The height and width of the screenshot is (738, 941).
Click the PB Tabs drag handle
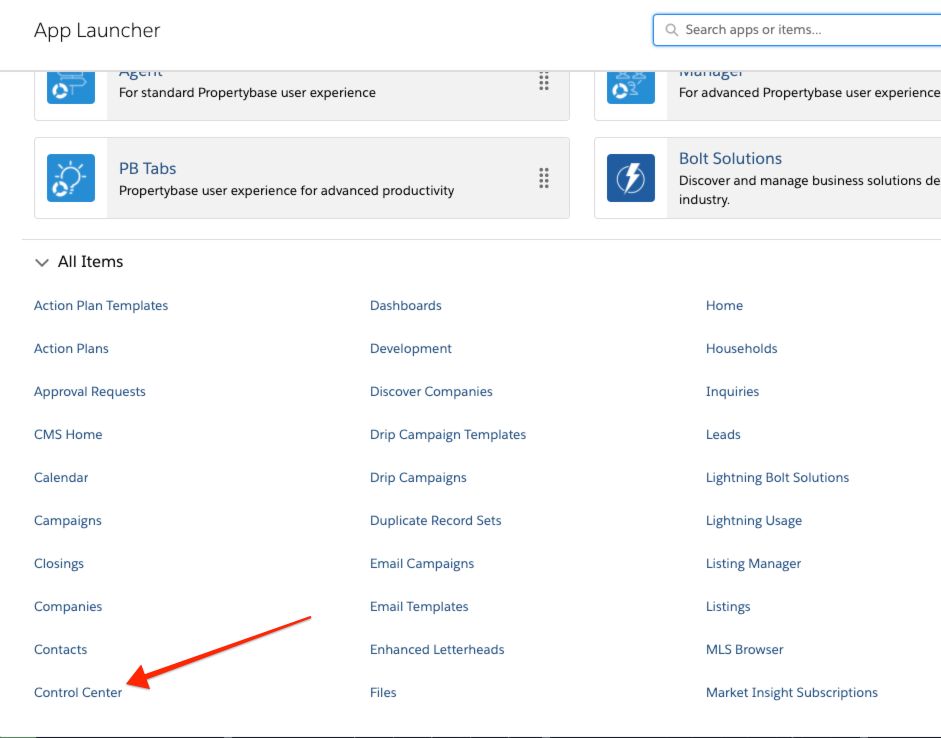(544, 178)
